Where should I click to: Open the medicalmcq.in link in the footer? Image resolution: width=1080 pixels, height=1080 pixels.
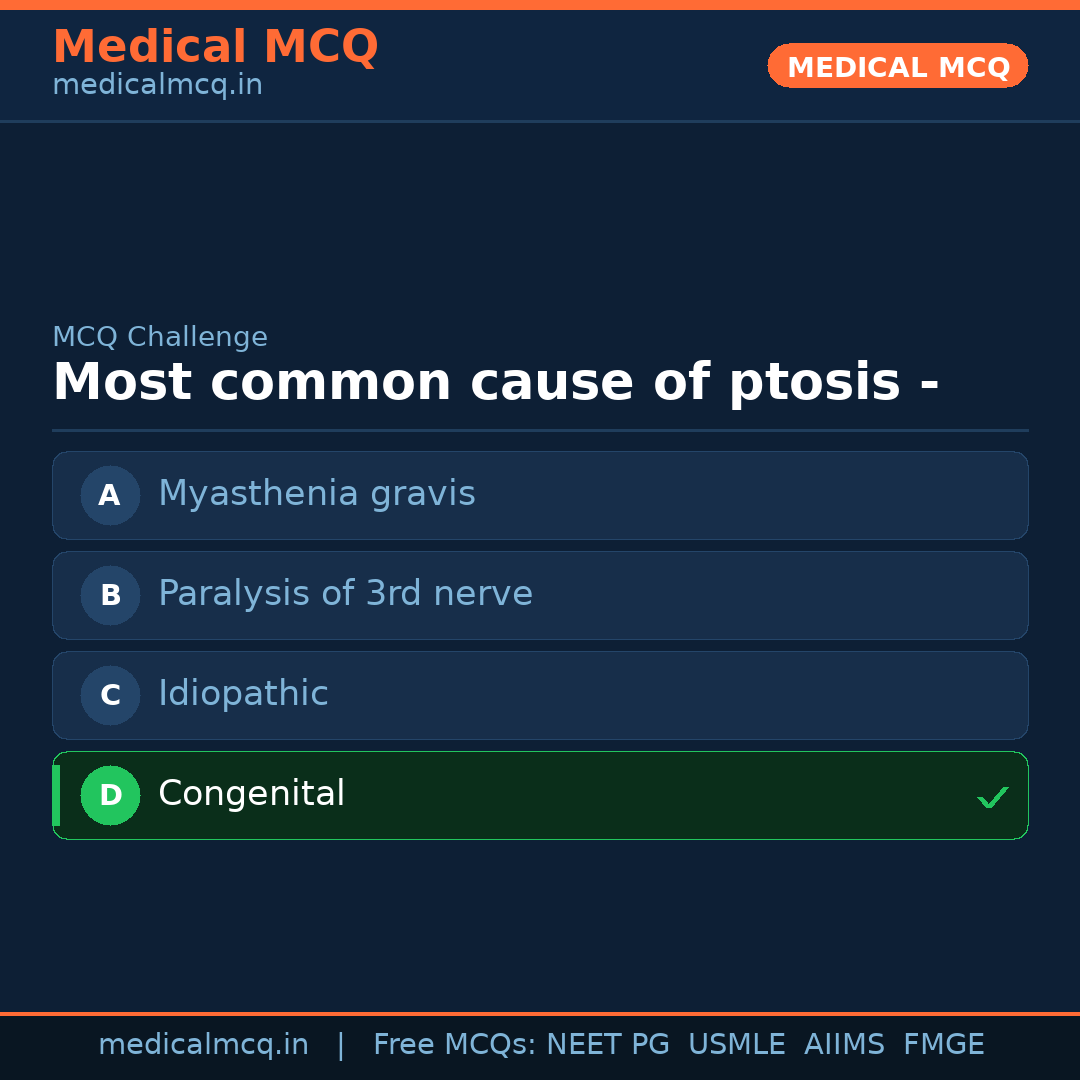click(x=204, y=1043)
